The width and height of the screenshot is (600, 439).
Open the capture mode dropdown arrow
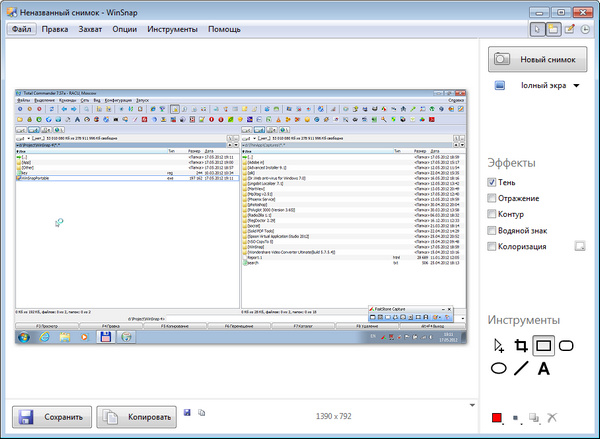pos(576,86)
